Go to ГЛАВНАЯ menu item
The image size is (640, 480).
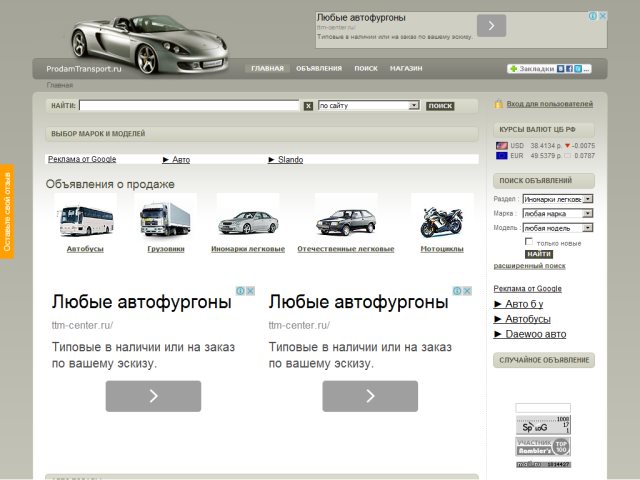(267, 69)
